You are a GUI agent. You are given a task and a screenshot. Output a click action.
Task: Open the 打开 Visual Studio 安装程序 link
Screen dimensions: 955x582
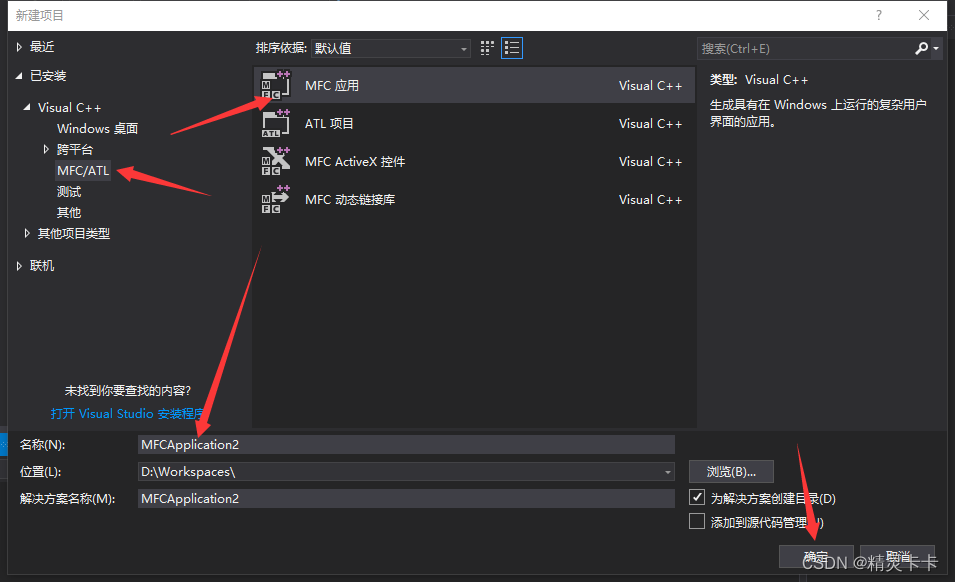tap(127, 413)
